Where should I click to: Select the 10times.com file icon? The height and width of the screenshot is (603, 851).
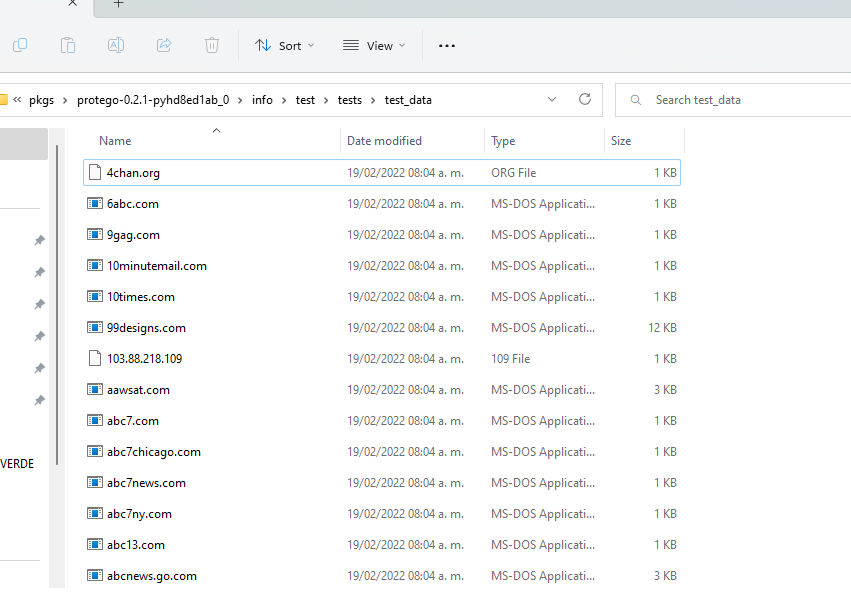(95, 296)
